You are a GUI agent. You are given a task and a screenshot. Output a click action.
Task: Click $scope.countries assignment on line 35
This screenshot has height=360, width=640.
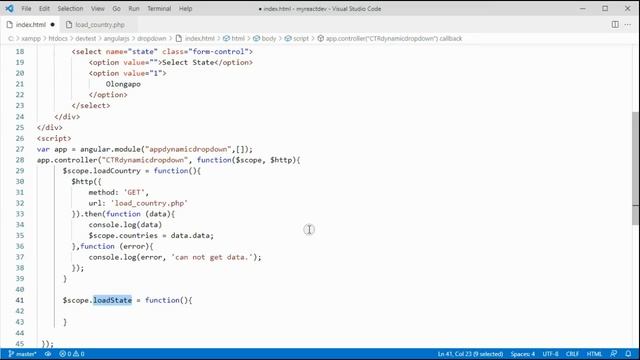tap(151, 236)
